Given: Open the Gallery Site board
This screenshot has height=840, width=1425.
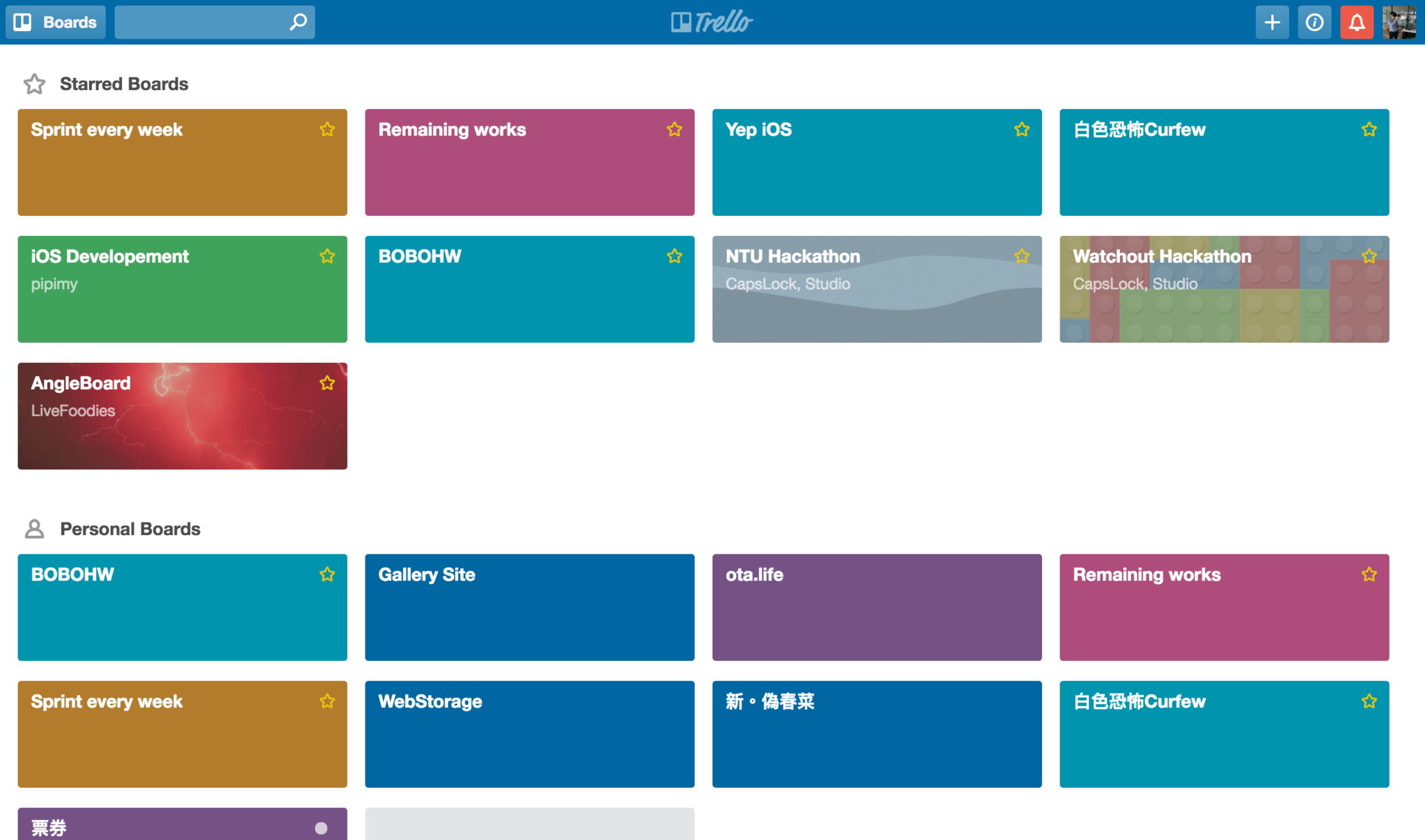Looking at the screenshot, I should [x=529, y=607].
